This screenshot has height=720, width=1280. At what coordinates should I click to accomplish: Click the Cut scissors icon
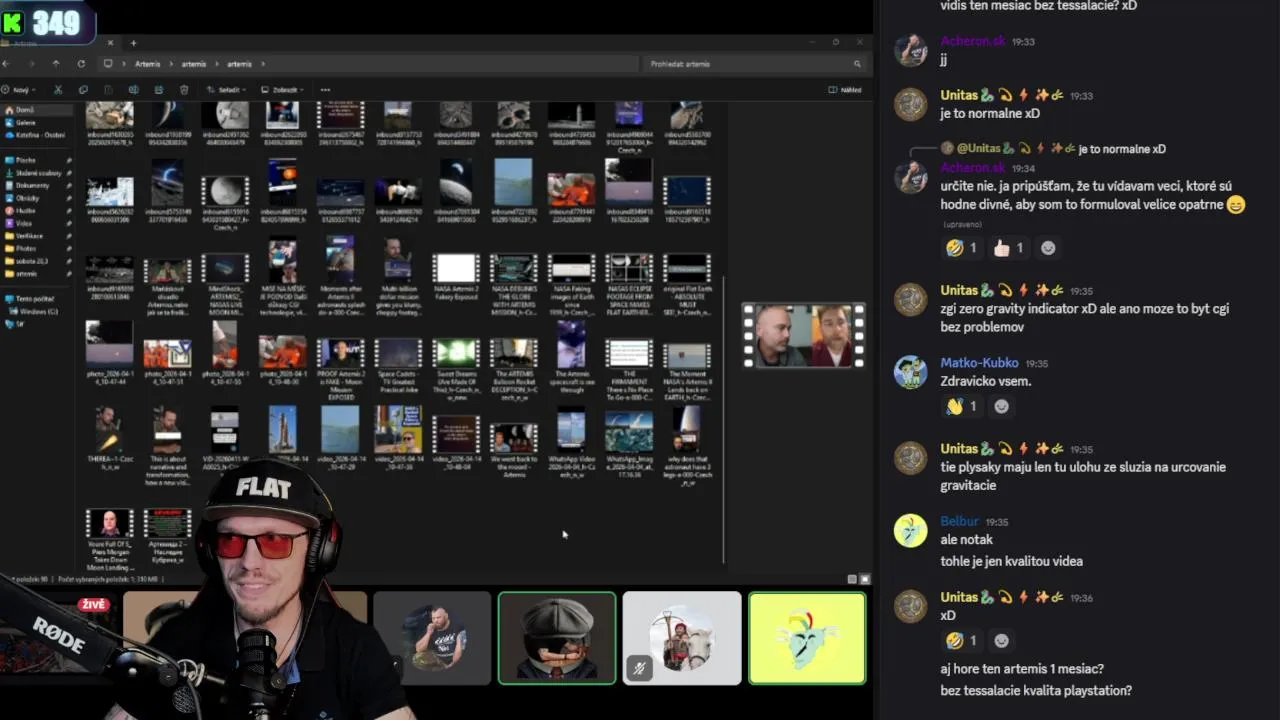point(58,90)
